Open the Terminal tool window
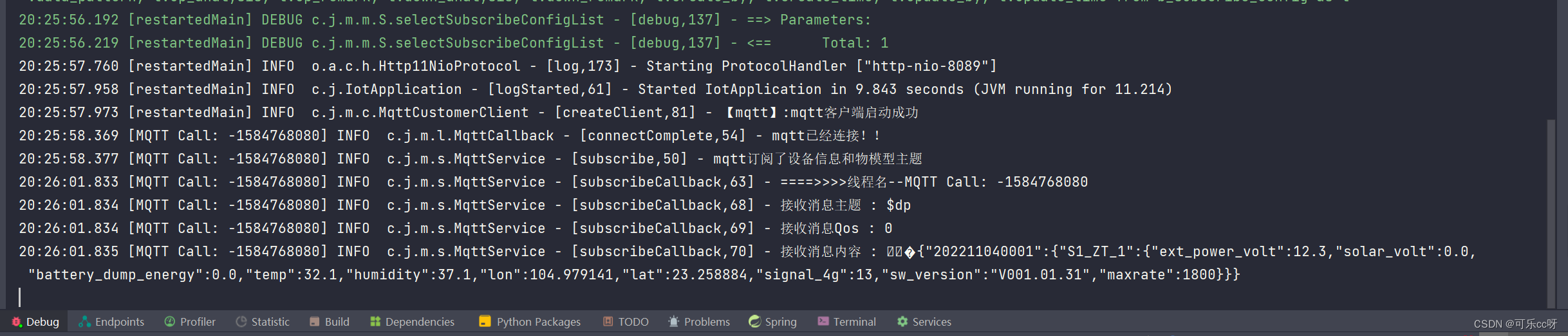 pos(846,322)
